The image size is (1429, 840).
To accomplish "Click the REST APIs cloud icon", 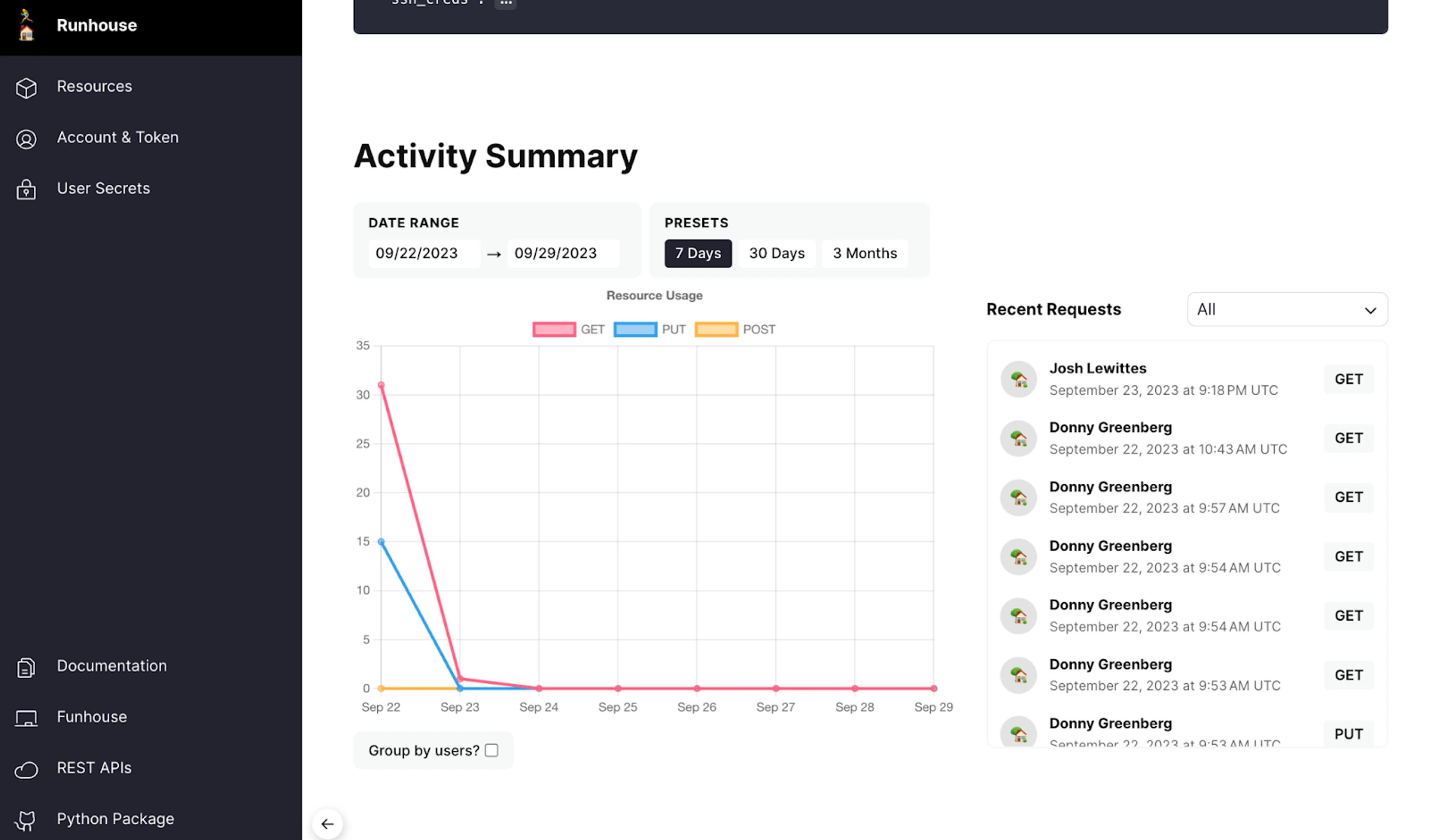I will (26, 769).
